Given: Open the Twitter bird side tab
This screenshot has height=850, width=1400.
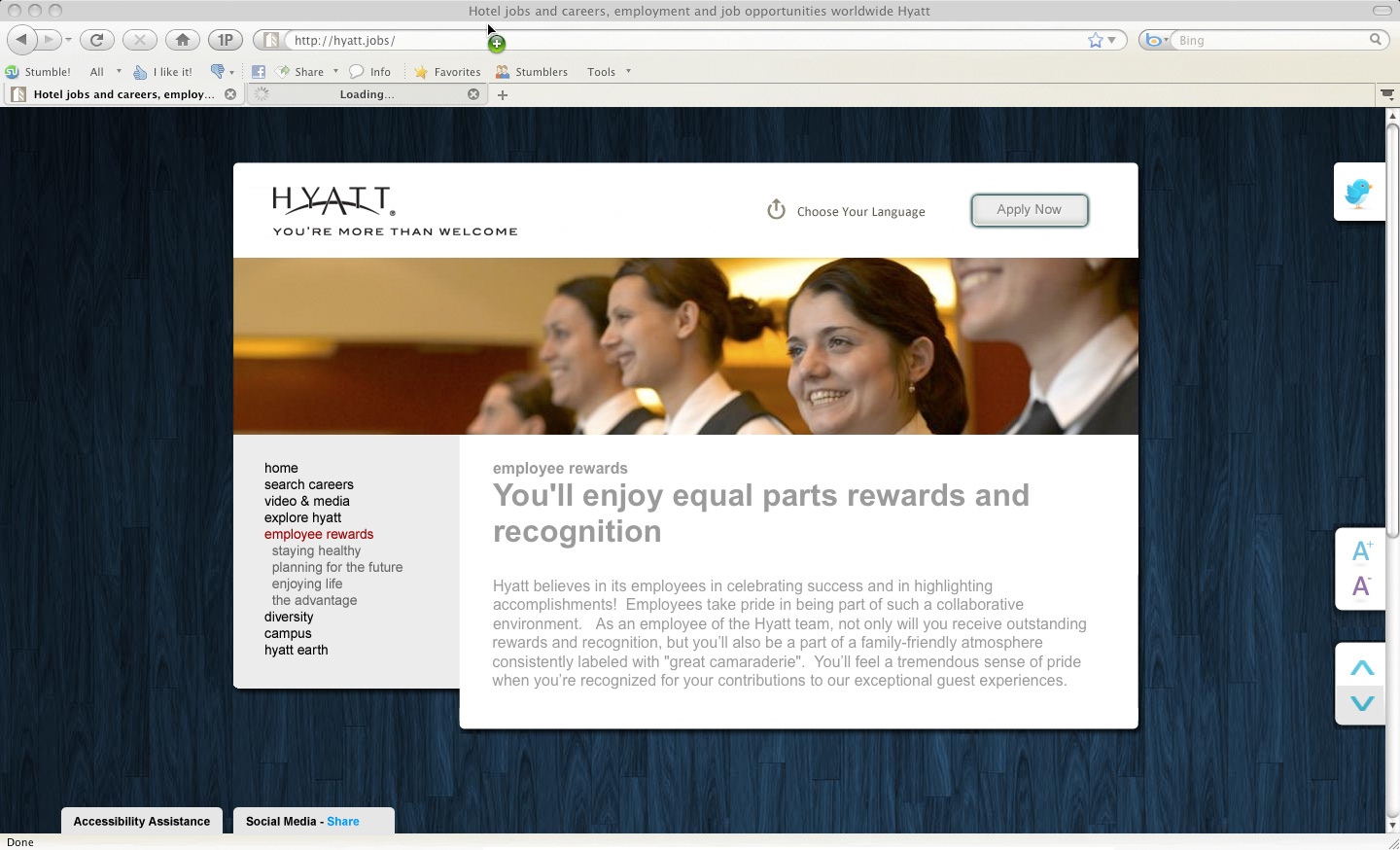Looking at the screenshot, I should (1359, 192).
